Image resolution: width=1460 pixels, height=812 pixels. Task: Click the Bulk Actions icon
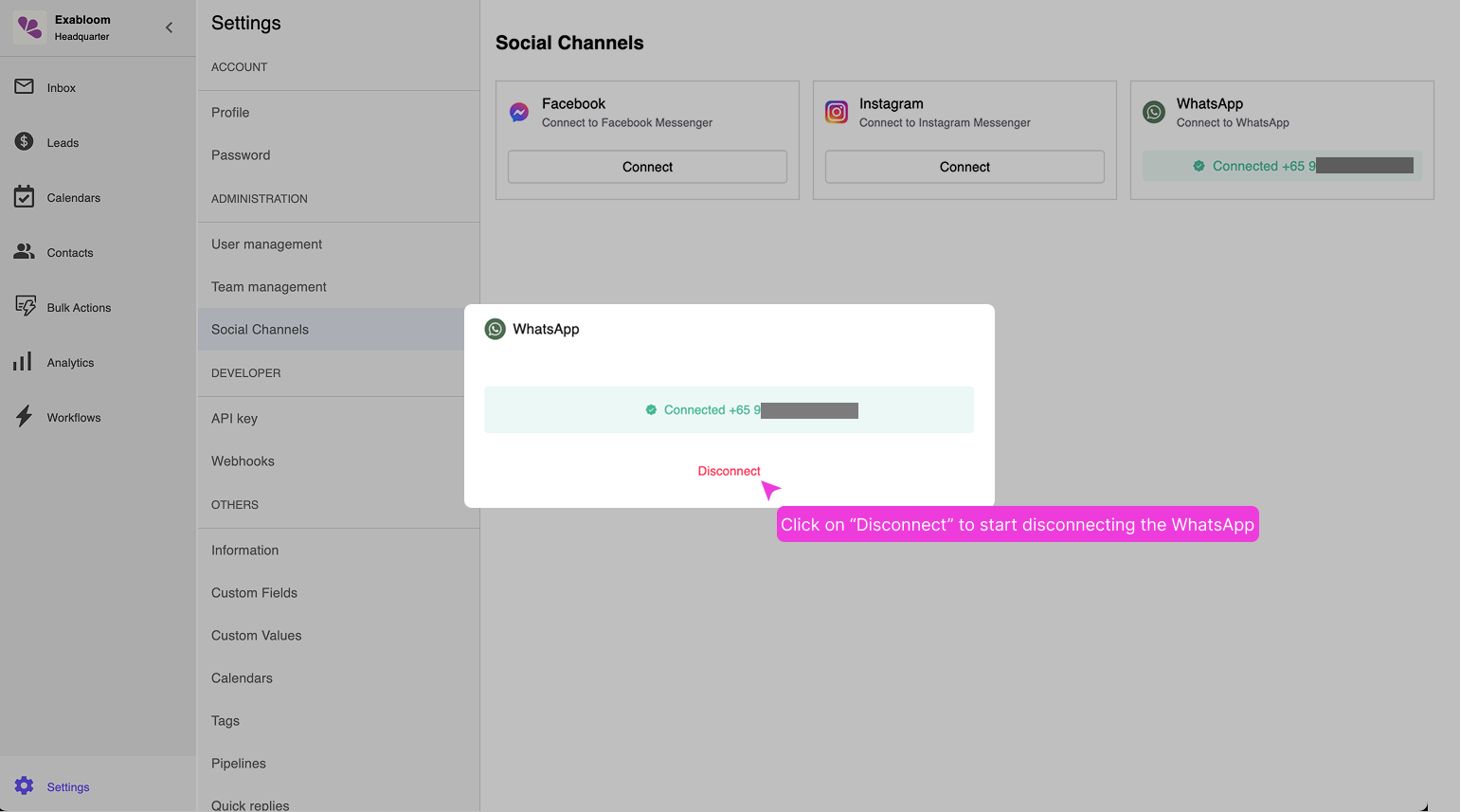coord(25,307)
